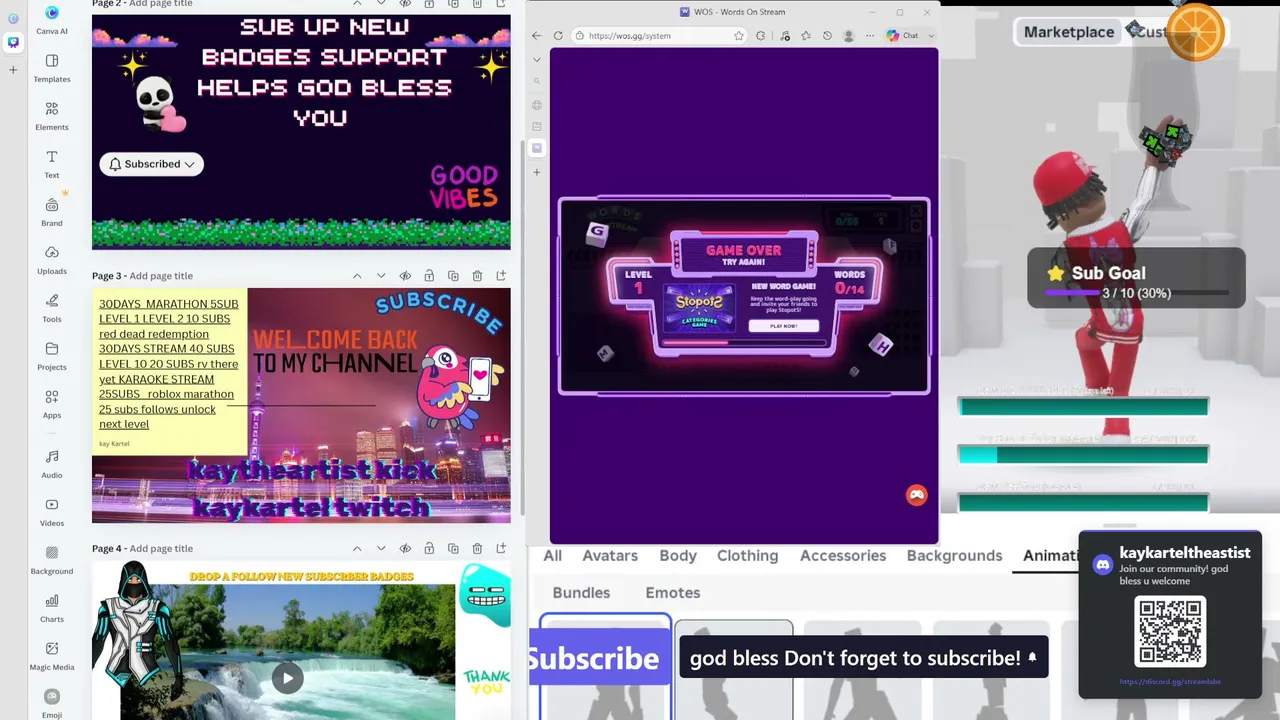Viewport: 1280px width, 720px height.
Task: Move Page 3 up with chevron
Action: [357, 276]
